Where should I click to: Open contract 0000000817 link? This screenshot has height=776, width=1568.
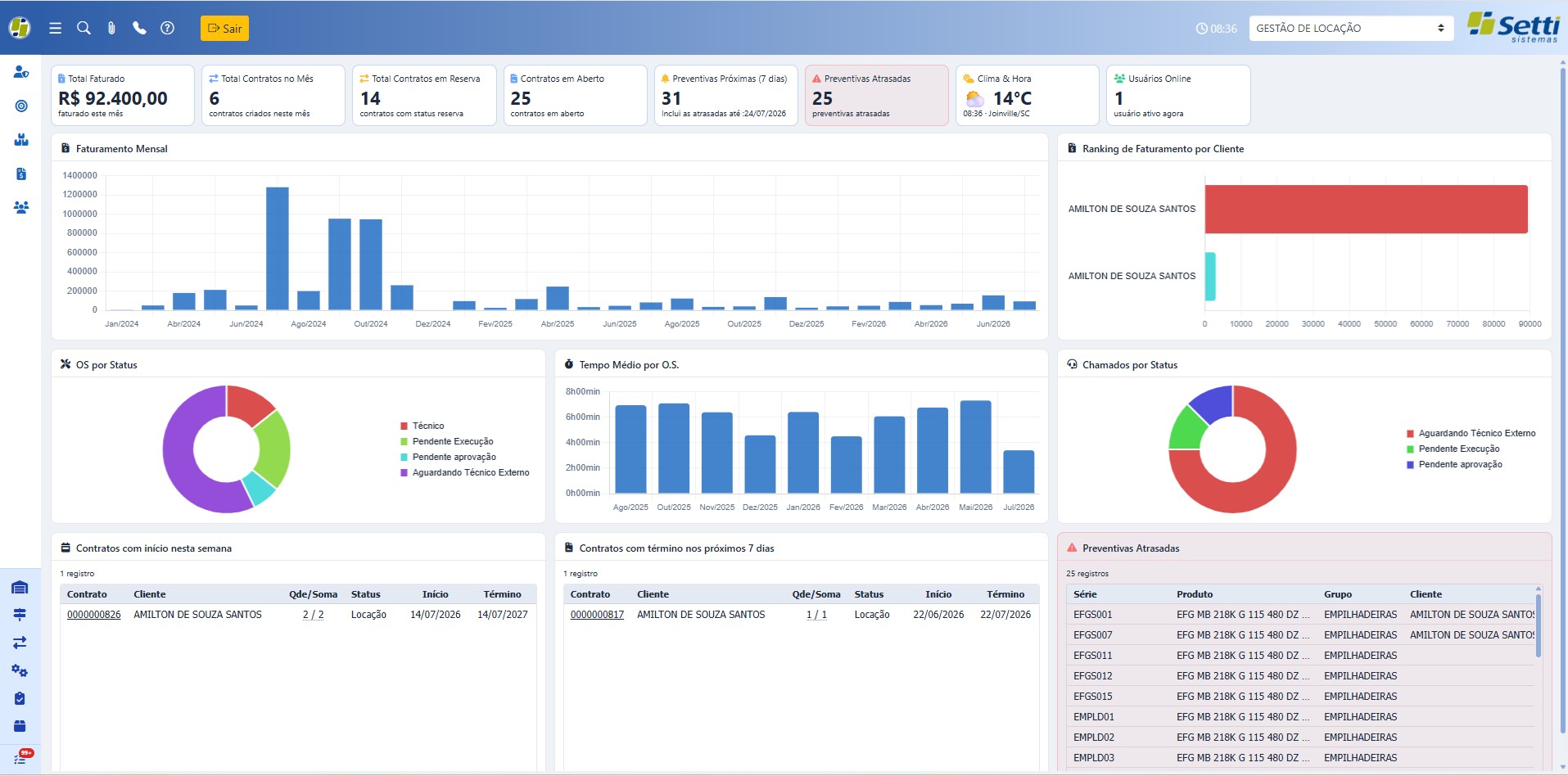pyautogui.click(x=597, y=615)
